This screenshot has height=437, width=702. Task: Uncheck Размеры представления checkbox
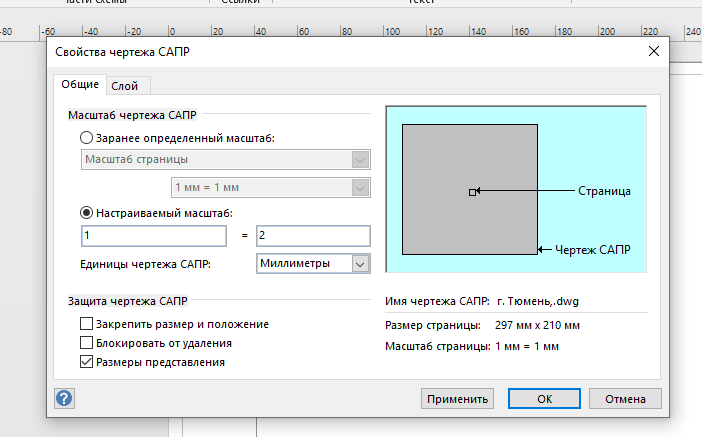point(86,361)
